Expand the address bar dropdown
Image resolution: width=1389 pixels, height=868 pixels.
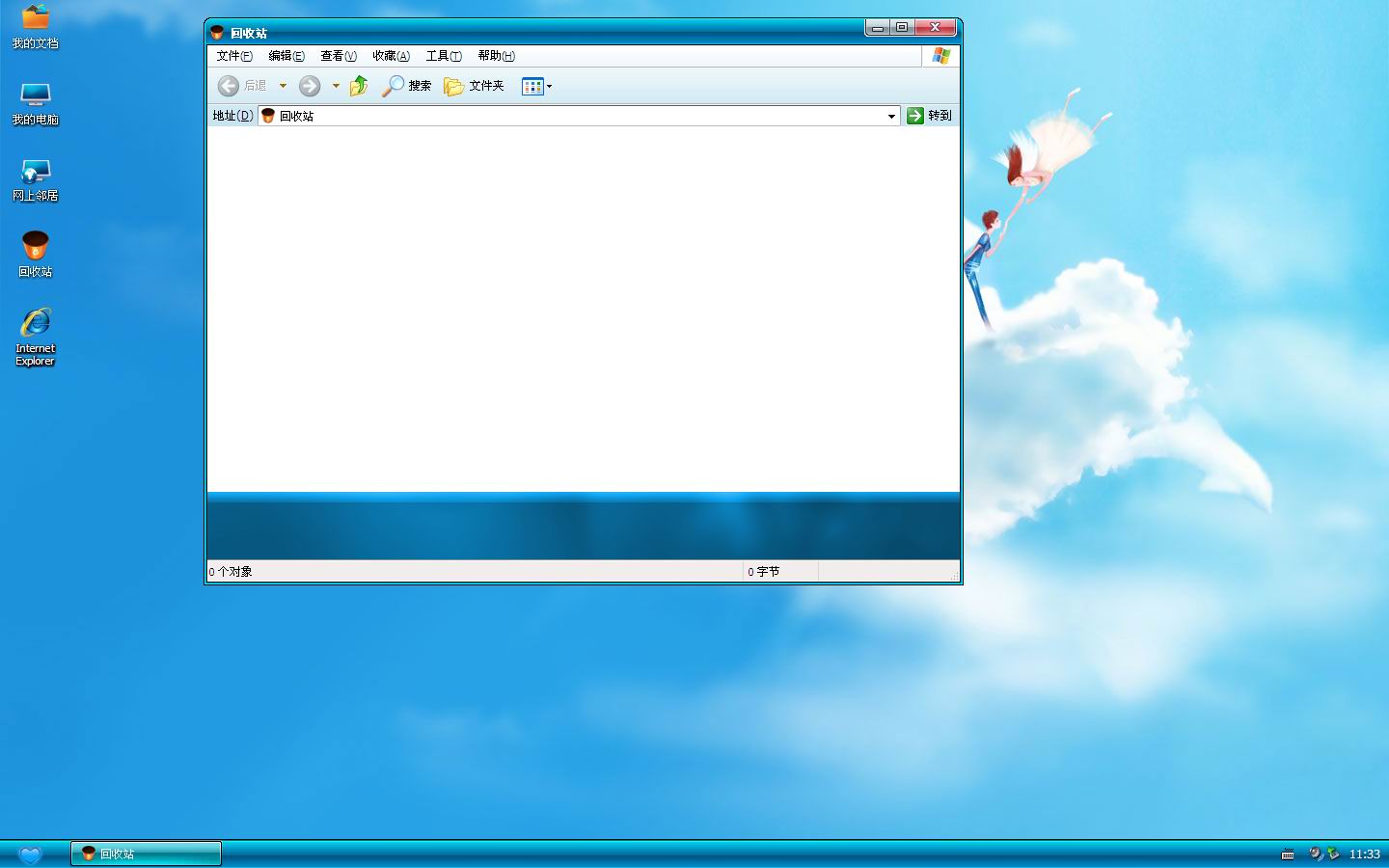891,116
